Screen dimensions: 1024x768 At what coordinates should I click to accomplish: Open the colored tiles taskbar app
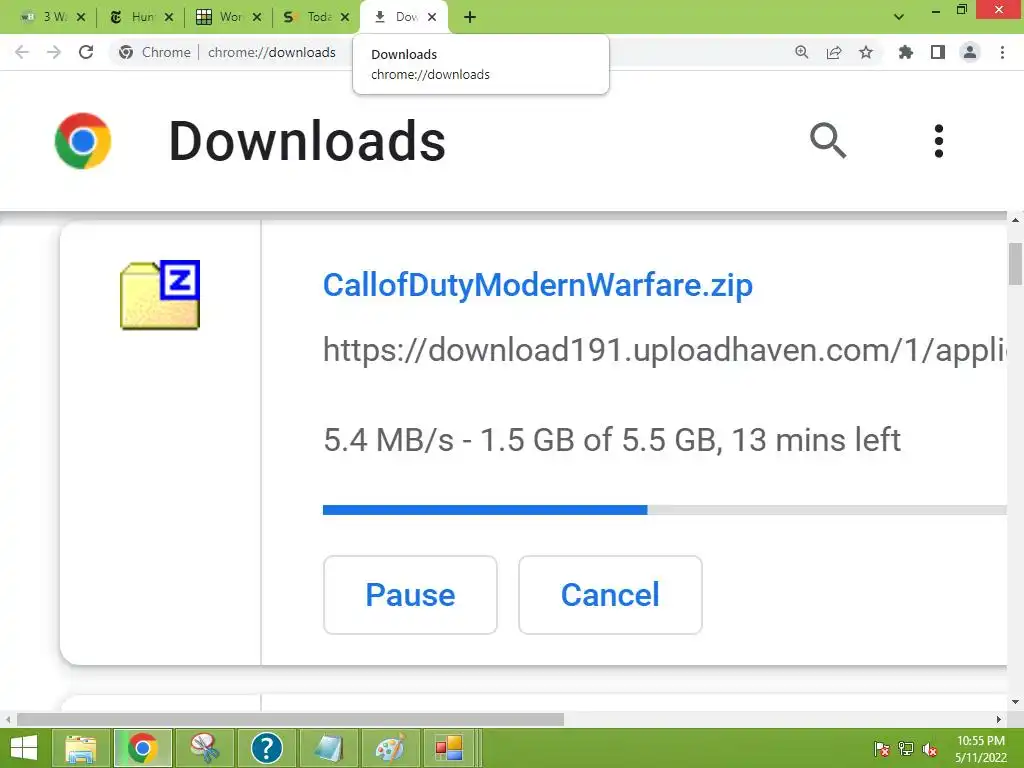tap(449, 748)
